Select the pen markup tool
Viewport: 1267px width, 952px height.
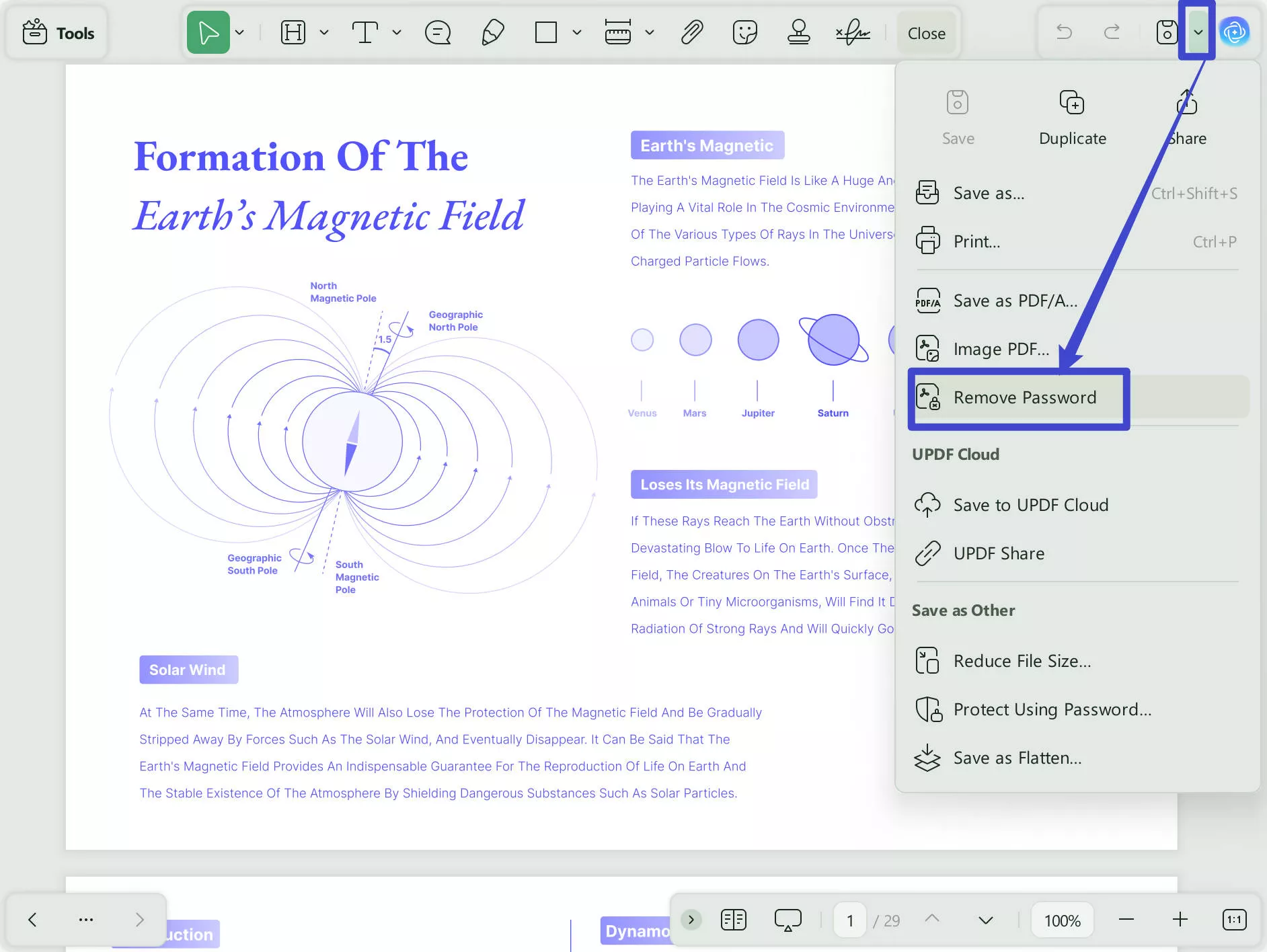[x=492, y=32]
